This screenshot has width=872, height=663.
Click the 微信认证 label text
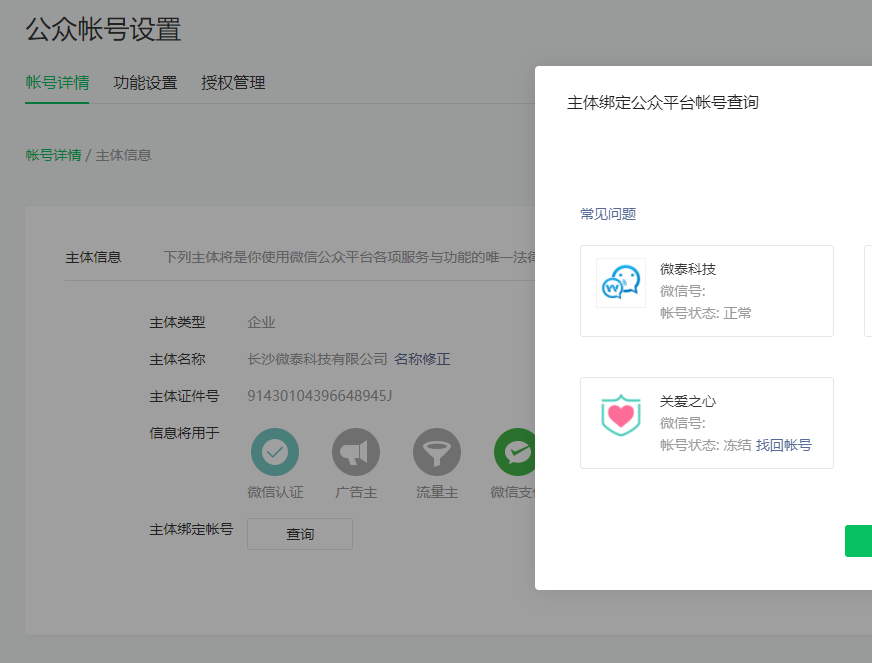coord(275,492)
